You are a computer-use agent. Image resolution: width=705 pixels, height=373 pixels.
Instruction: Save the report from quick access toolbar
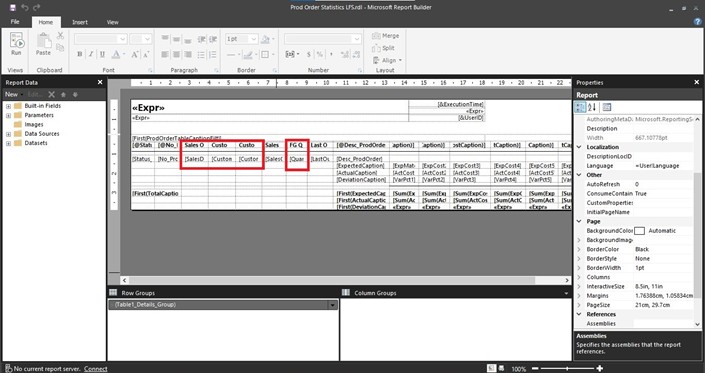[x=13, y=7]
